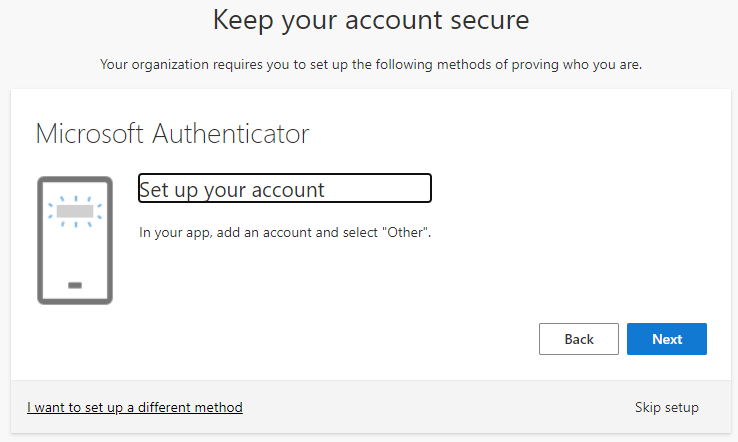Click the home button on phone graphic

click(75, 285)
